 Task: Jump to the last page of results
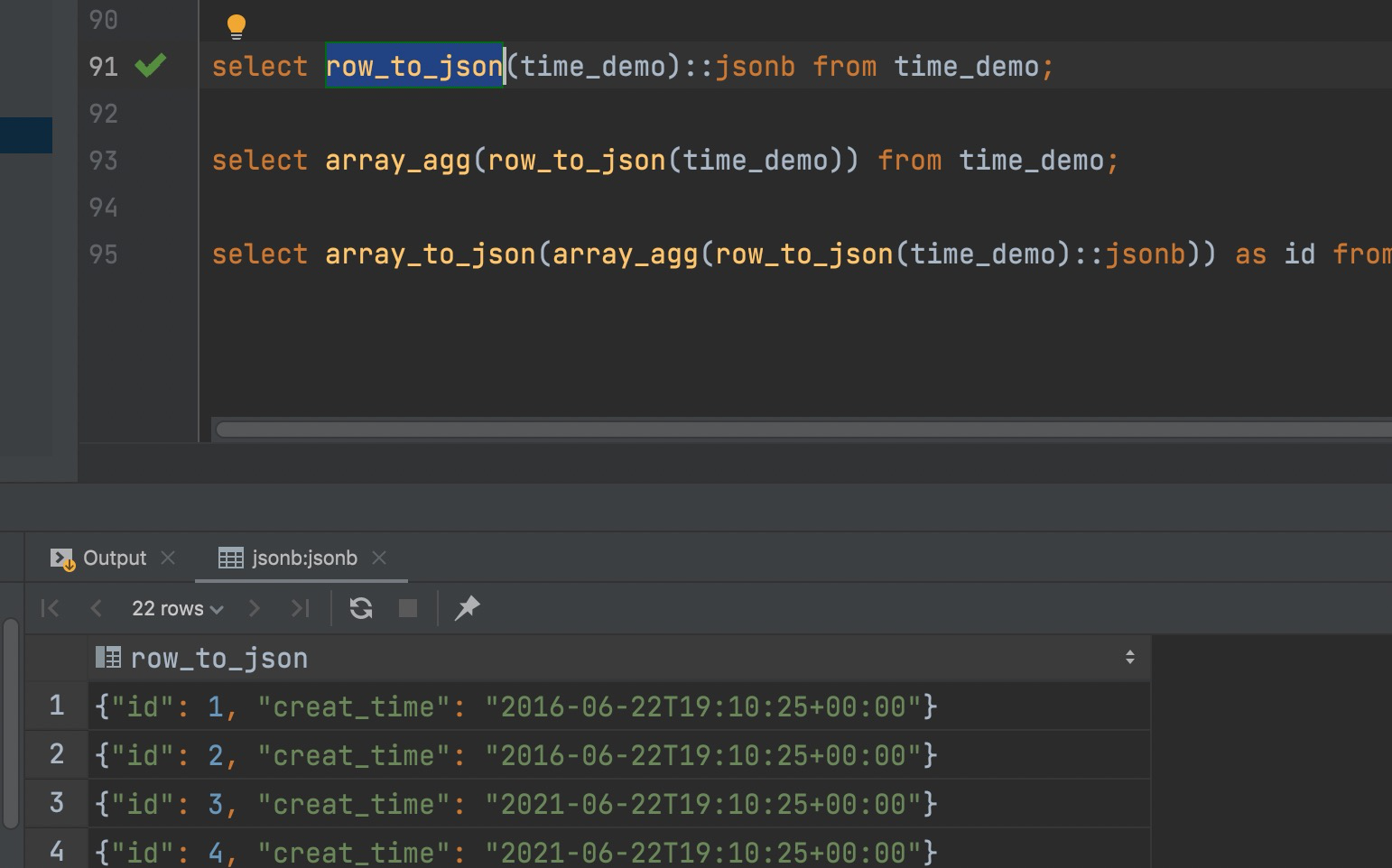[300, 608]
